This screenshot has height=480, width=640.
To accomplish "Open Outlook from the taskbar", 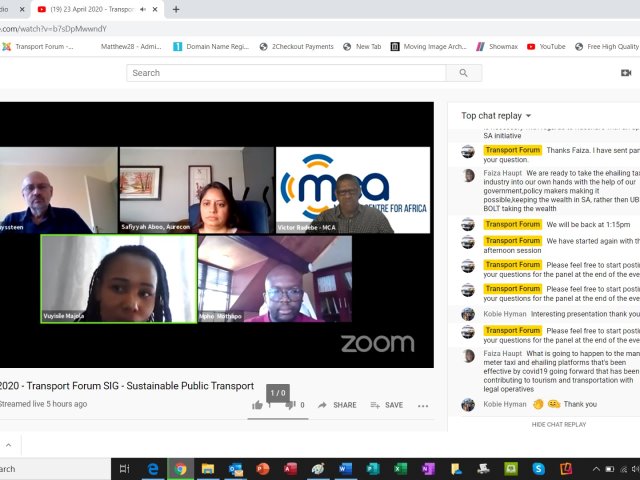I will [x=236, y=469].
